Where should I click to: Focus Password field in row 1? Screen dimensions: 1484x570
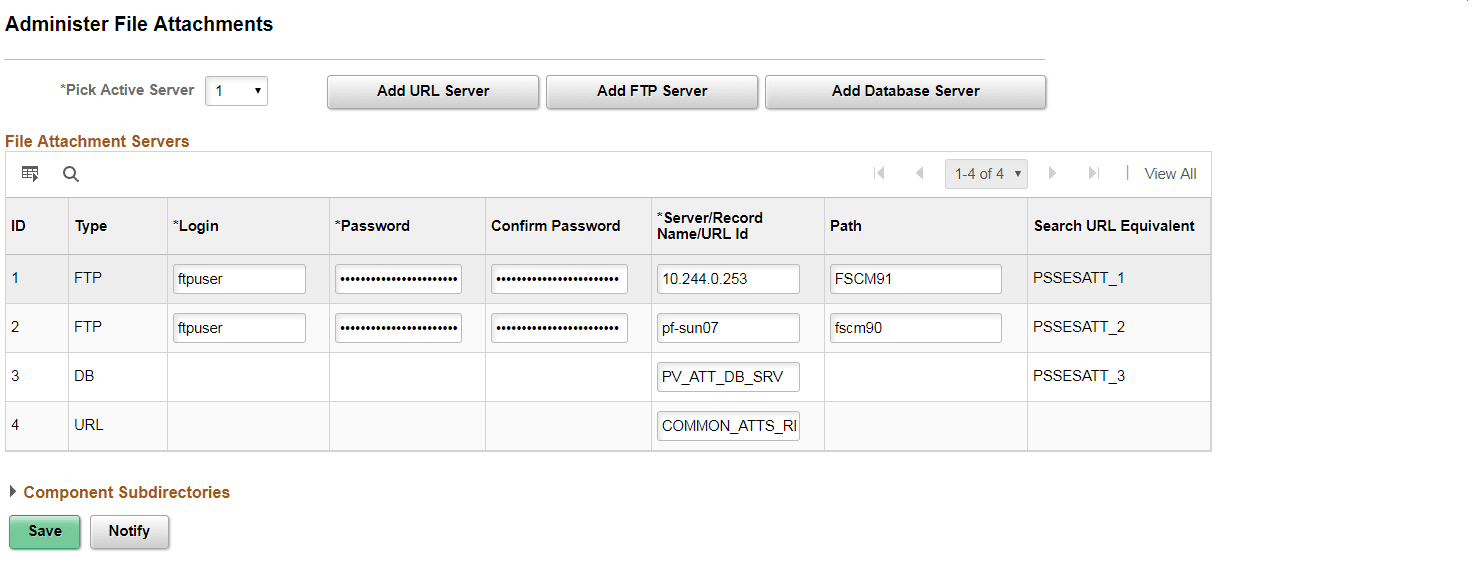point(398,279)
